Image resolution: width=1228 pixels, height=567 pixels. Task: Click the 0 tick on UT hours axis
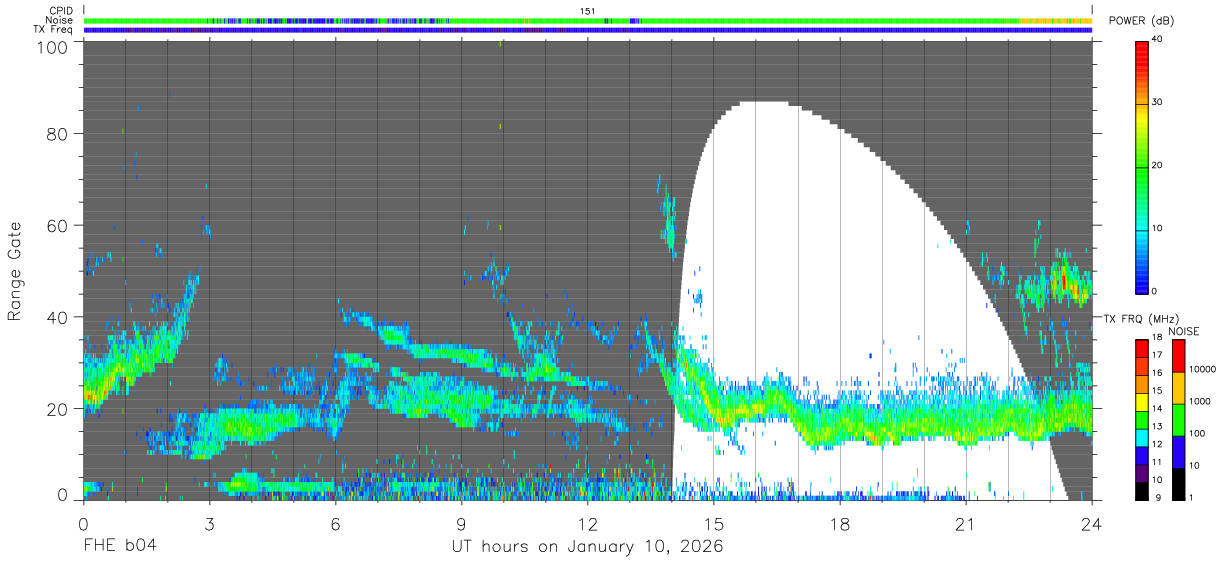(83, 523)
